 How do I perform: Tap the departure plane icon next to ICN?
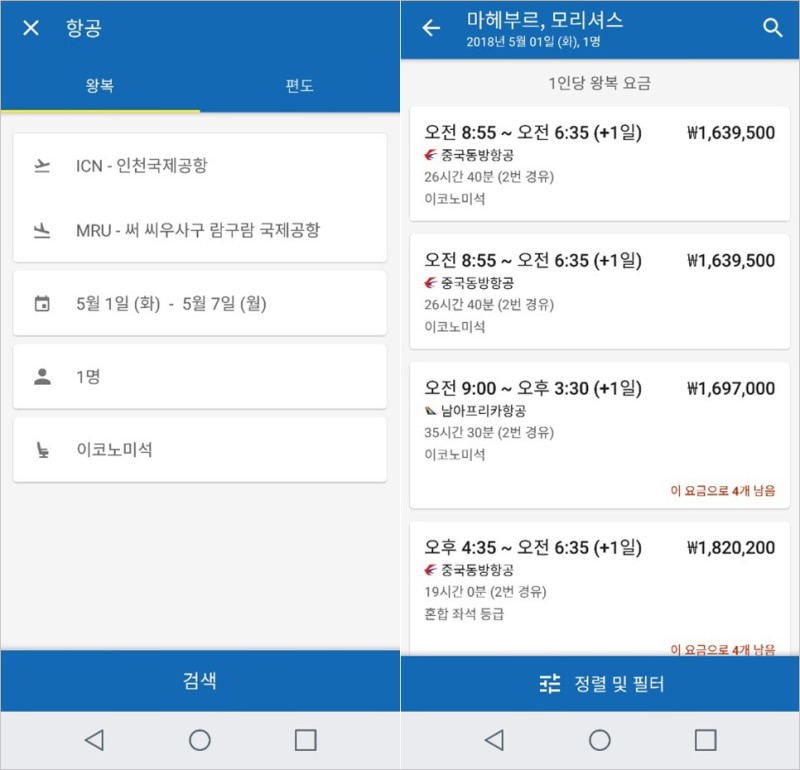click(x=42, y=165)
